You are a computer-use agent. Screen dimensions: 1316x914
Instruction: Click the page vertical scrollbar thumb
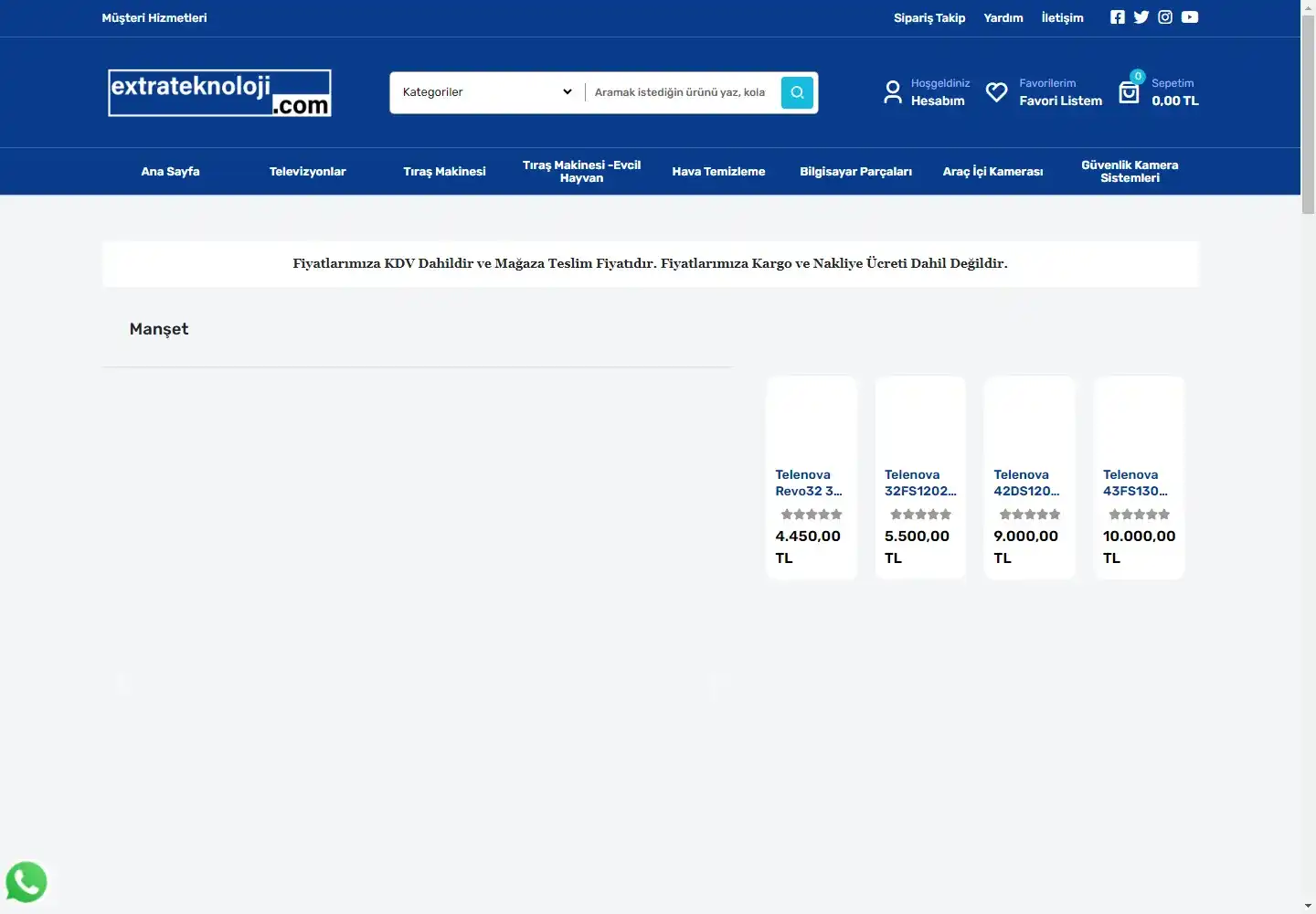click(1308, 114)
